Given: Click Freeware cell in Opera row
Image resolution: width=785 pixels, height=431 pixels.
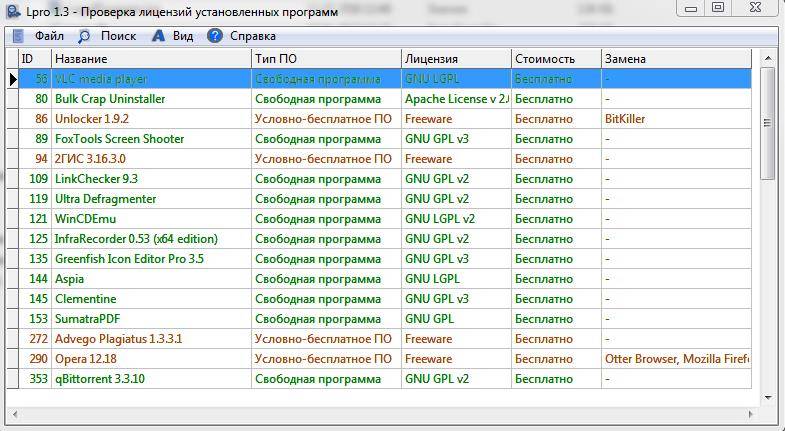Looking at the screenshot, I should click(457, 359).
